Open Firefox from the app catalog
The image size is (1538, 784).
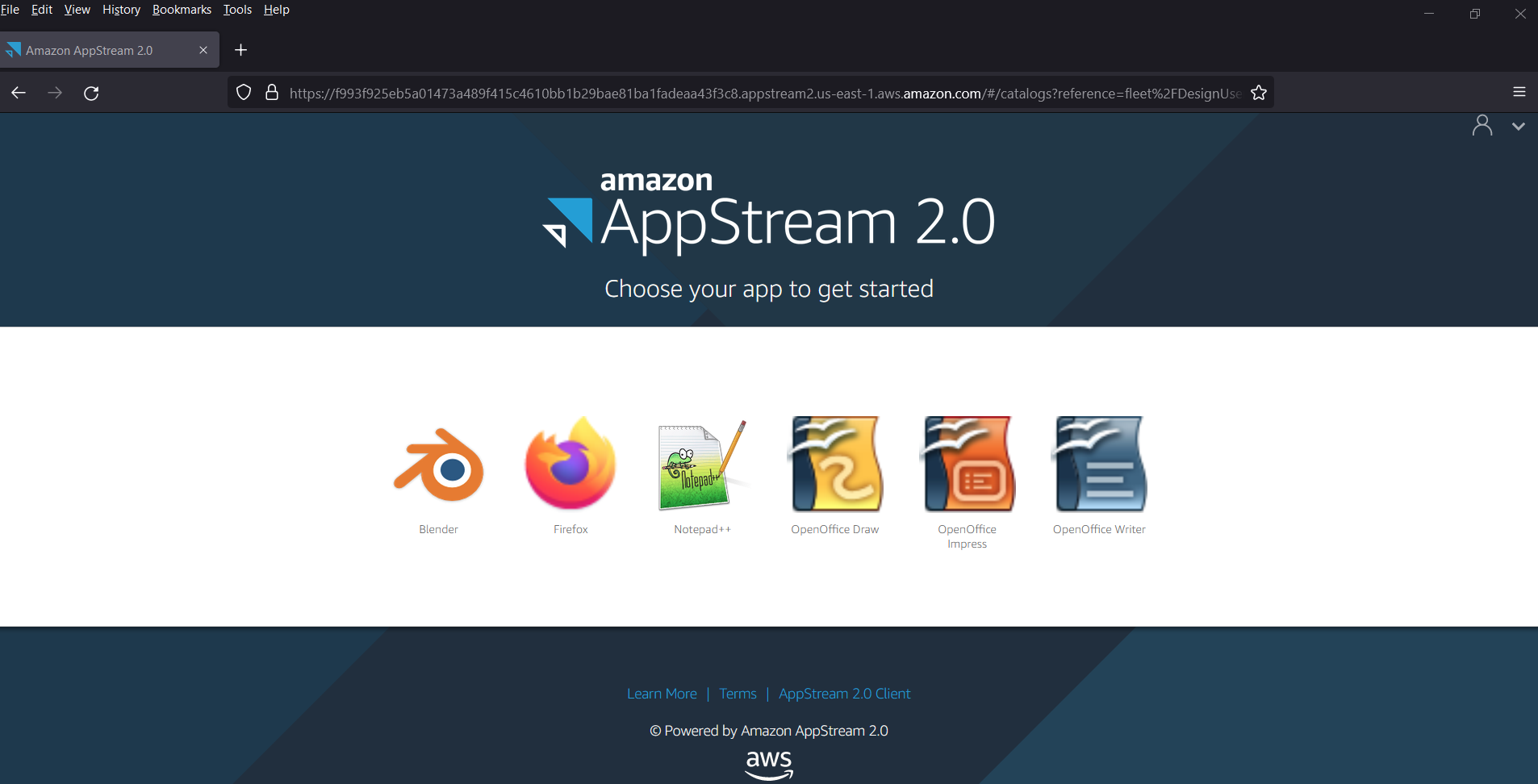click(570, 465)
